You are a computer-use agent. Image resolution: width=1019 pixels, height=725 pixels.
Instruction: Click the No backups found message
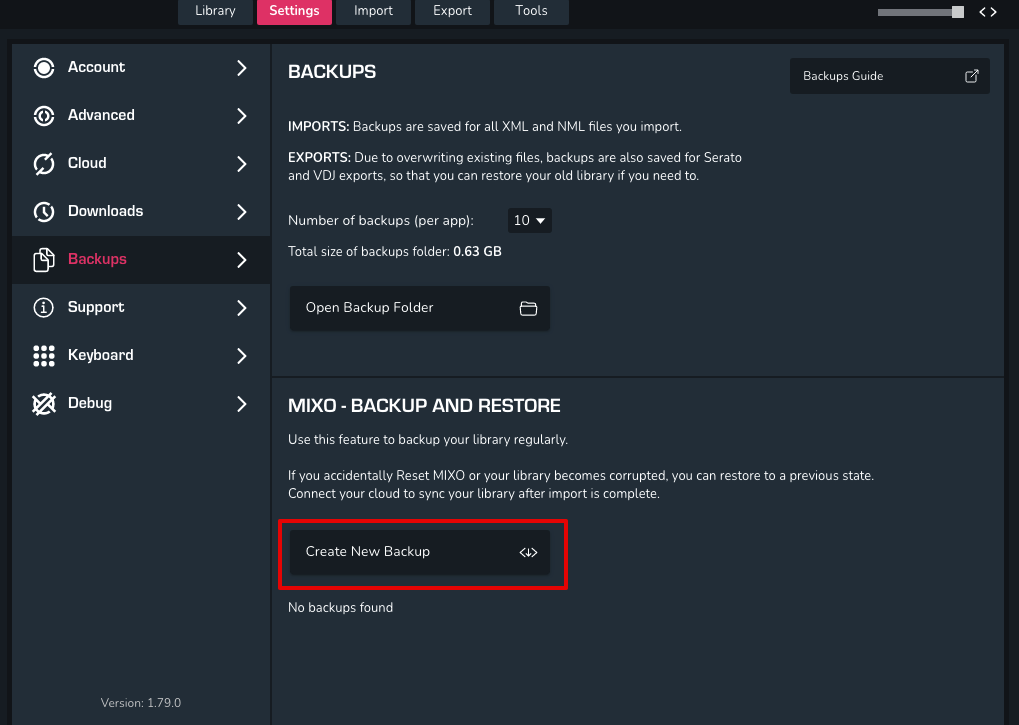click(x=341, y=607)
